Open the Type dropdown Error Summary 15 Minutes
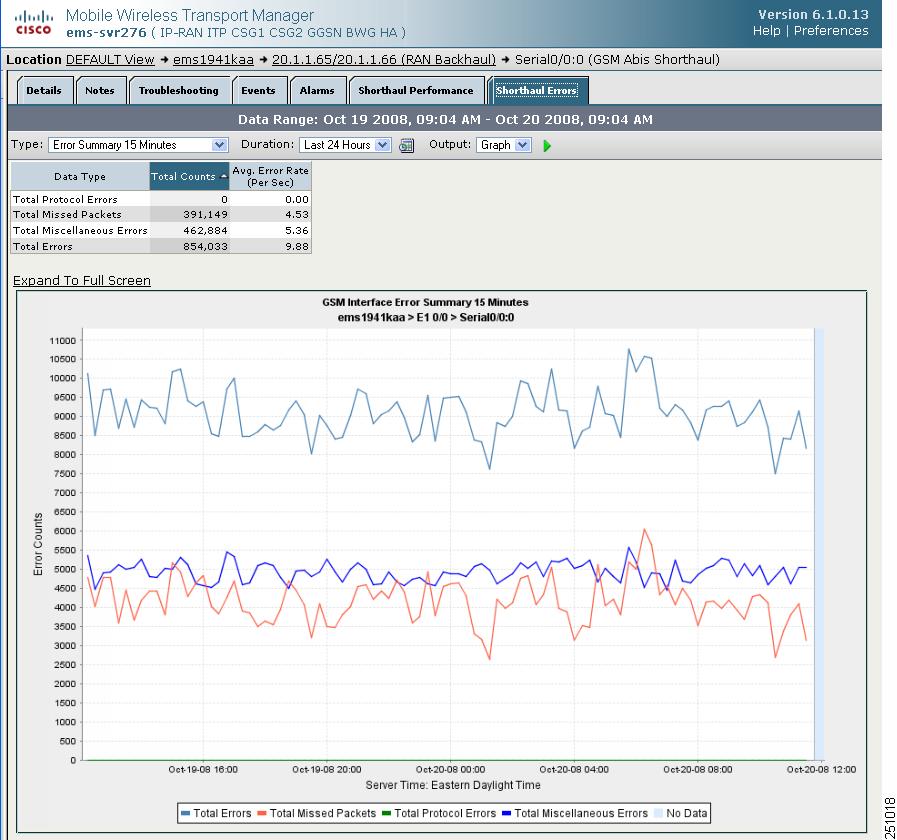 pos(138,145)
